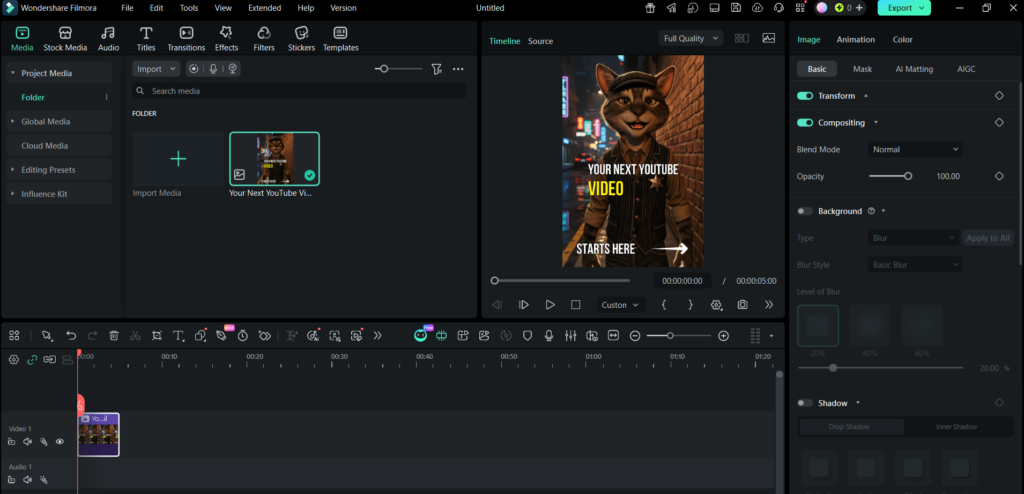This screenshot has height=494, width=1024.
Task: Open the Effects library
Action: [x=227, y=39]
